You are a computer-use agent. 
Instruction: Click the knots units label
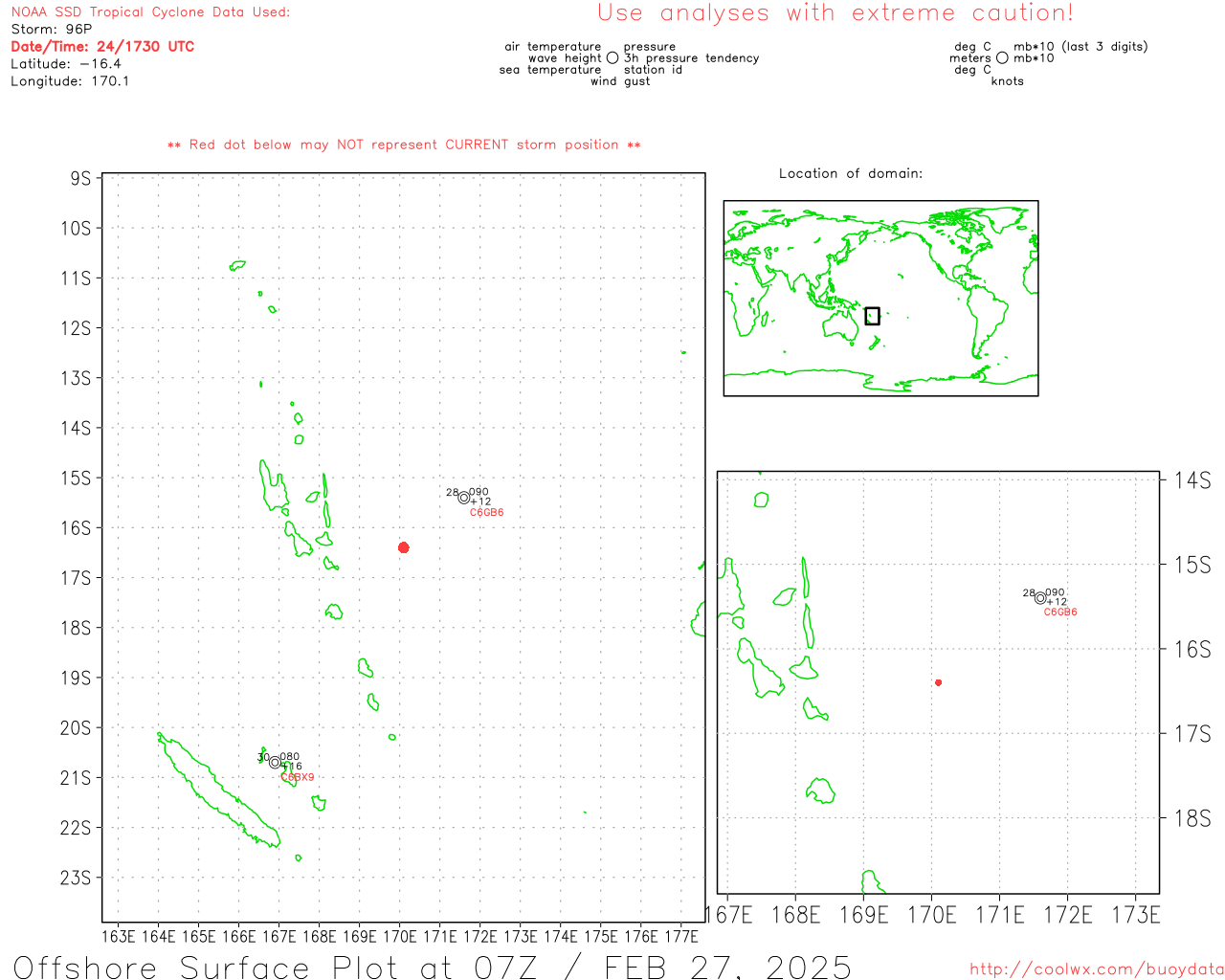pos(1007,80)
